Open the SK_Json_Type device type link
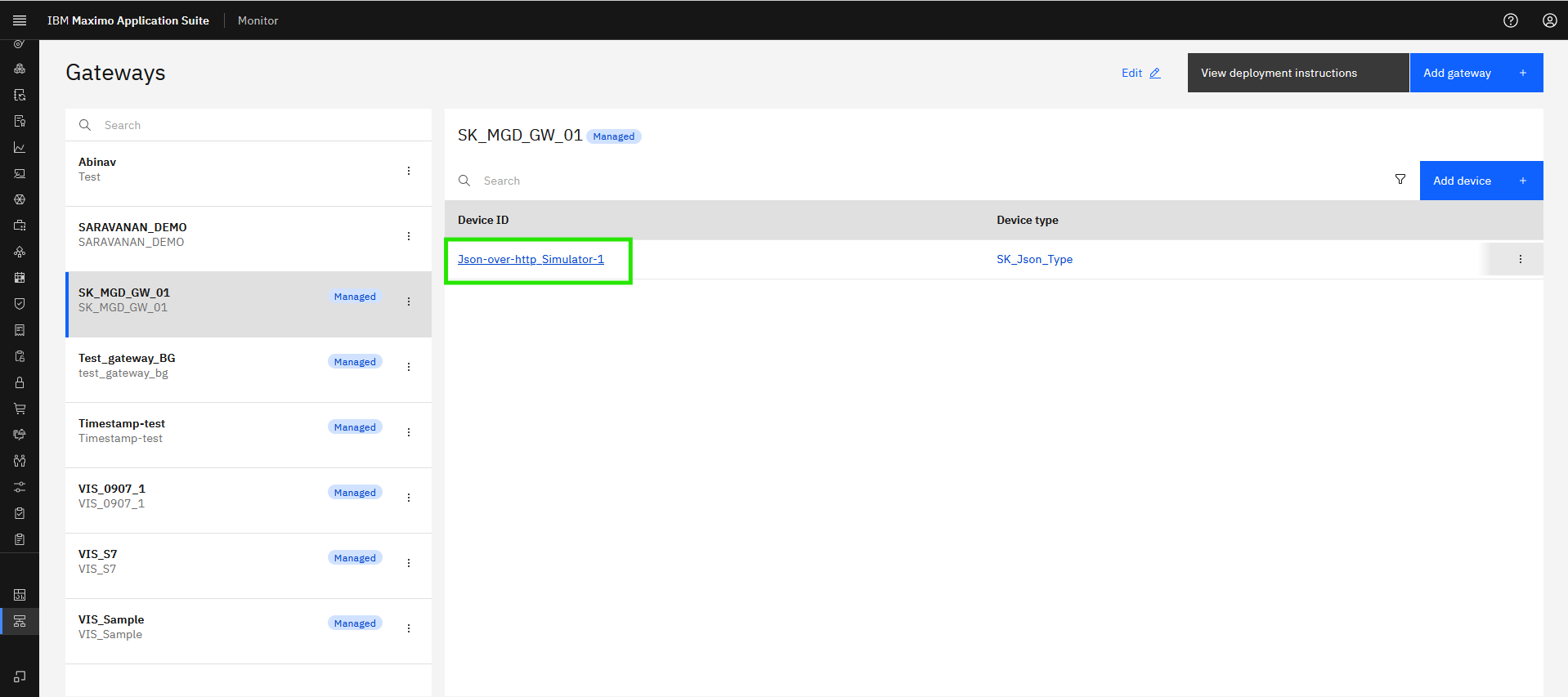 pos(1034,259)
